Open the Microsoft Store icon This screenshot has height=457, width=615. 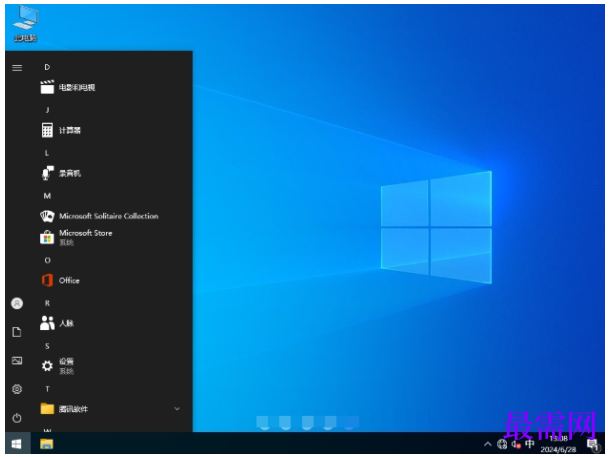click(47, 237)
